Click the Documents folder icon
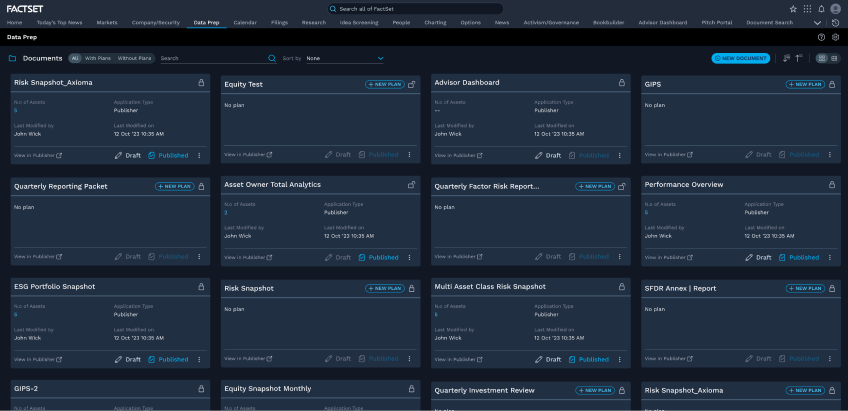Viewport: 848px width, 411px height. (x=12, y=58)
